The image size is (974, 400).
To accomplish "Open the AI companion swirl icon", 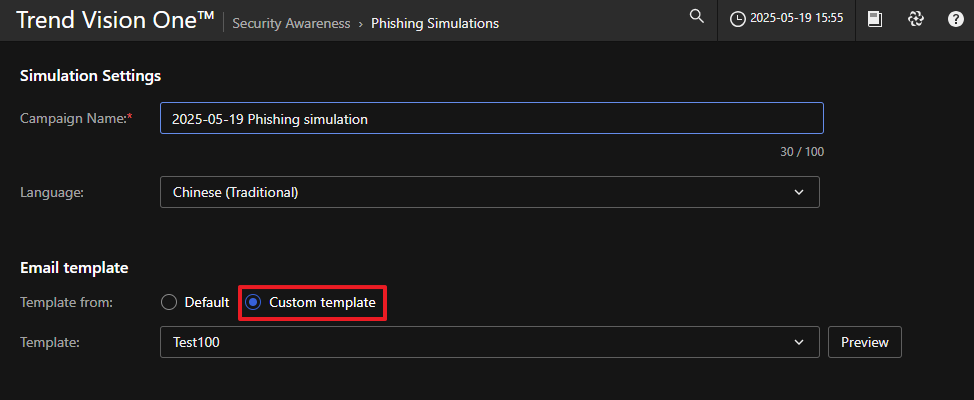I will point(915,19).
